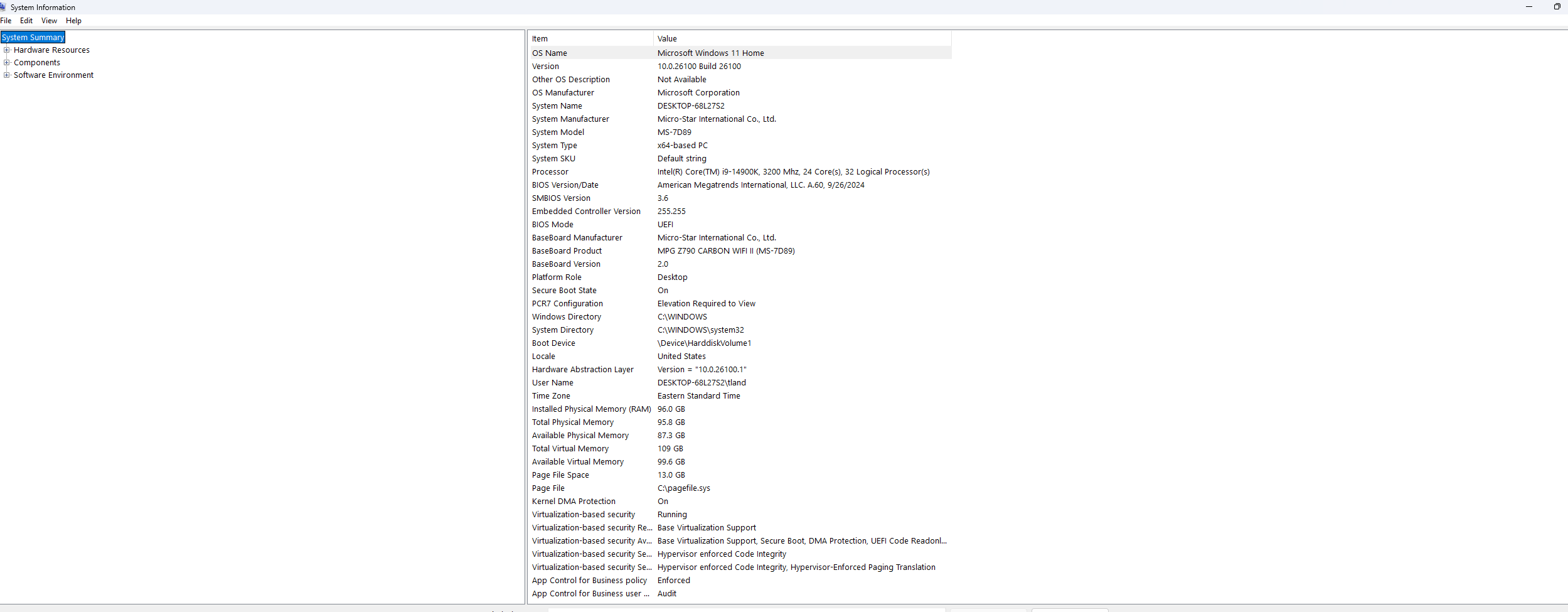The image size is (1568, 612).
Task: Select the BaseBoard Manufacturer row label
Action: click(x=577, y=238)
